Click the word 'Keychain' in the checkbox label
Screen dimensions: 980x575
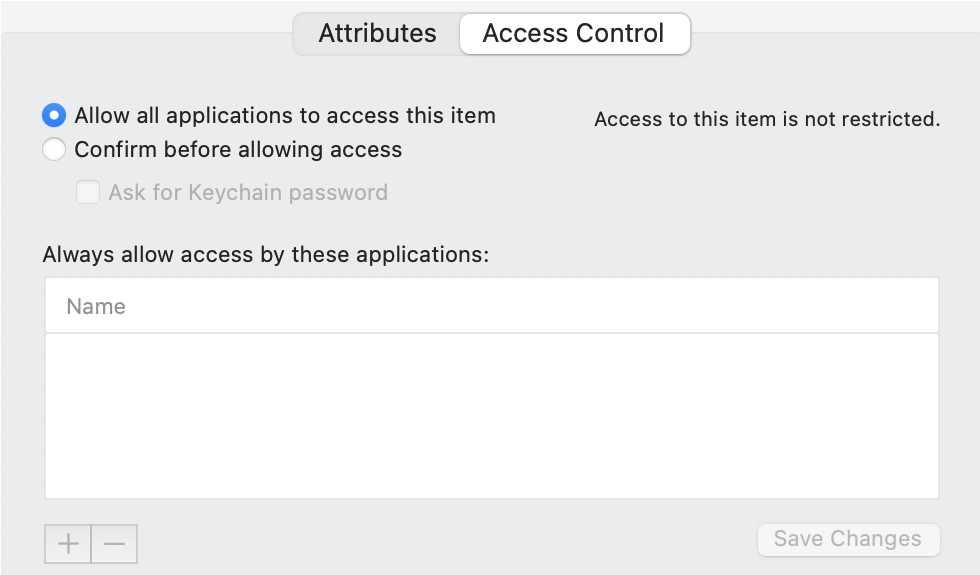pyautogui.click(x=234, y=192)
